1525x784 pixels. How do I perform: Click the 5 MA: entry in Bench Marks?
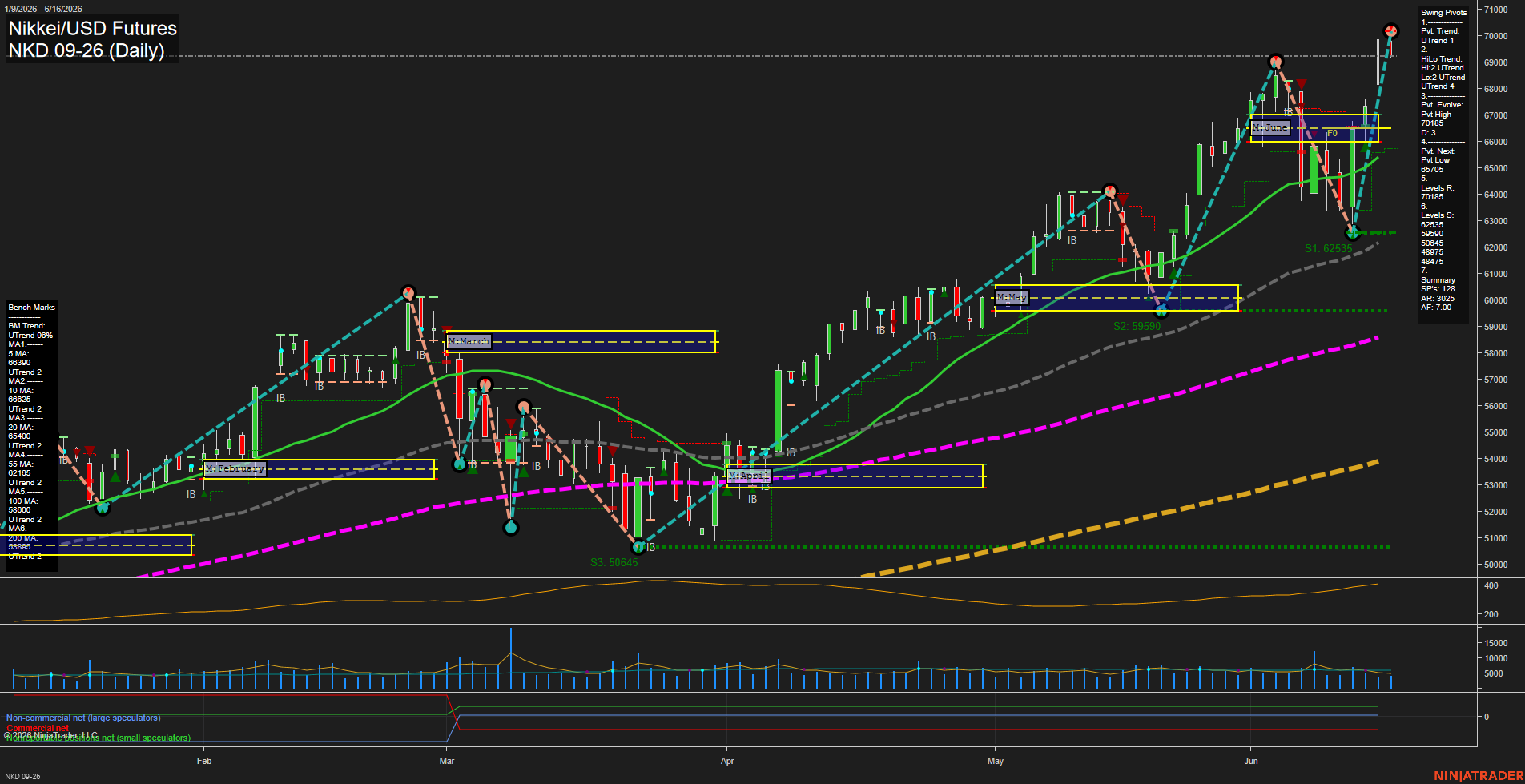18,353
